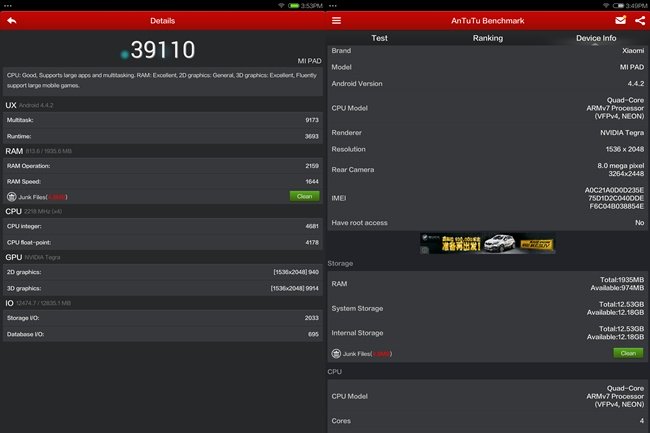
Task: Tap the System Storage row
Action: 488,308
